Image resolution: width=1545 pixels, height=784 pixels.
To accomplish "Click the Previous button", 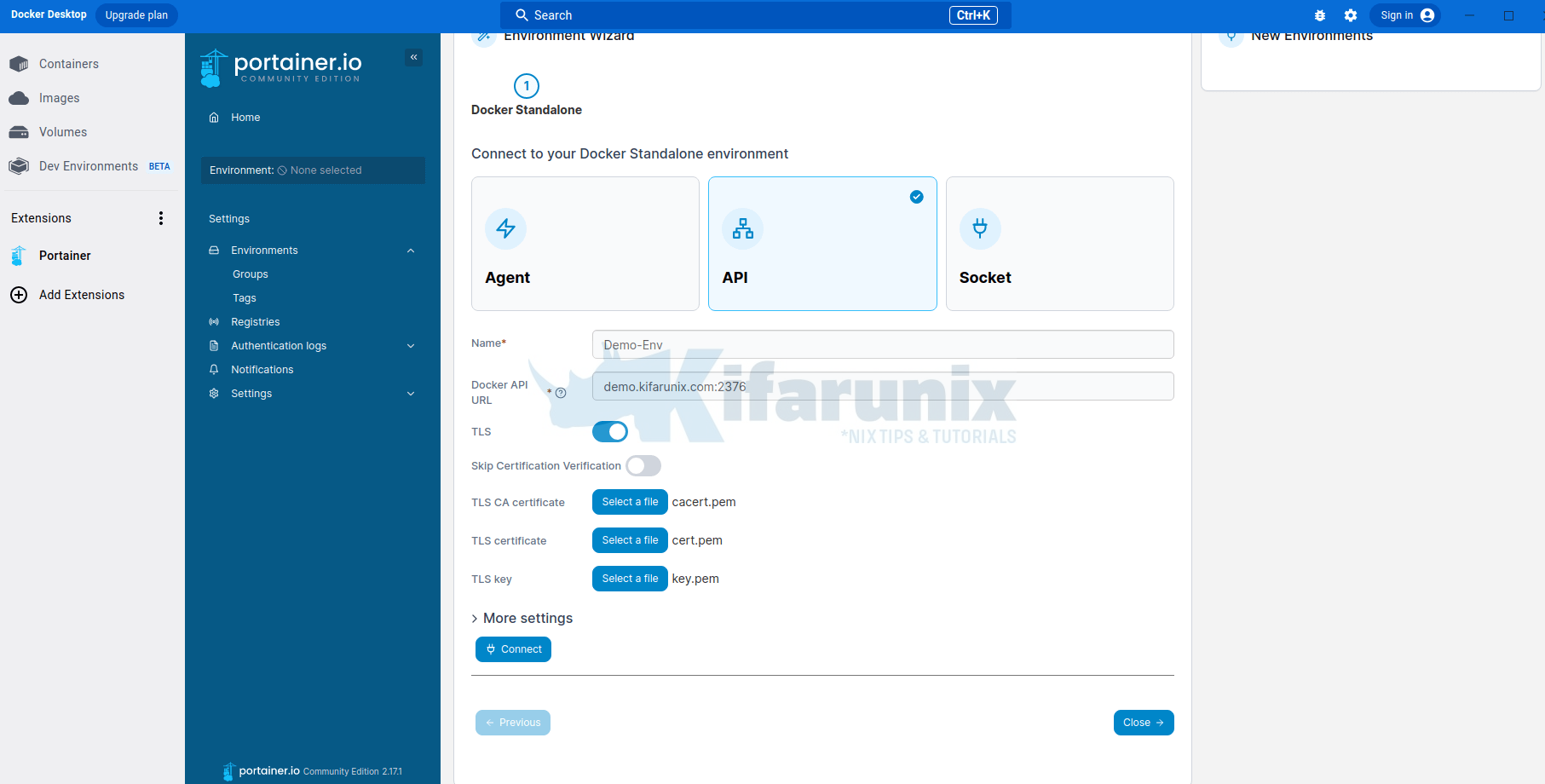I will pyautogui.click(x=513, y=723).
